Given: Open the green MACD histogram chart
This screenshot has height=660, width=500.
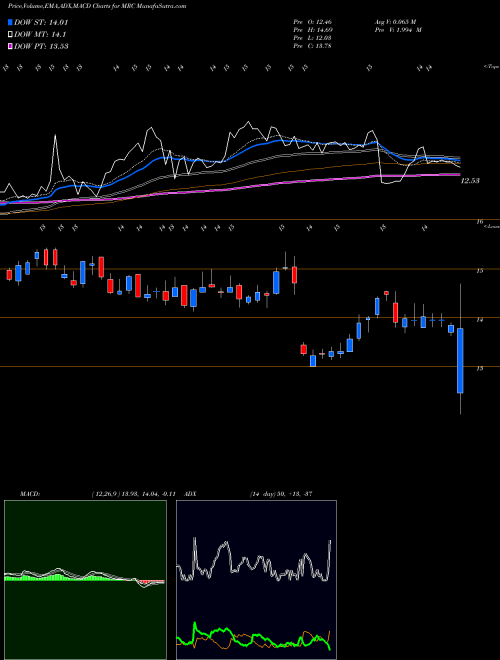Looking at the screenshot, I should click(x=85, y=580).
